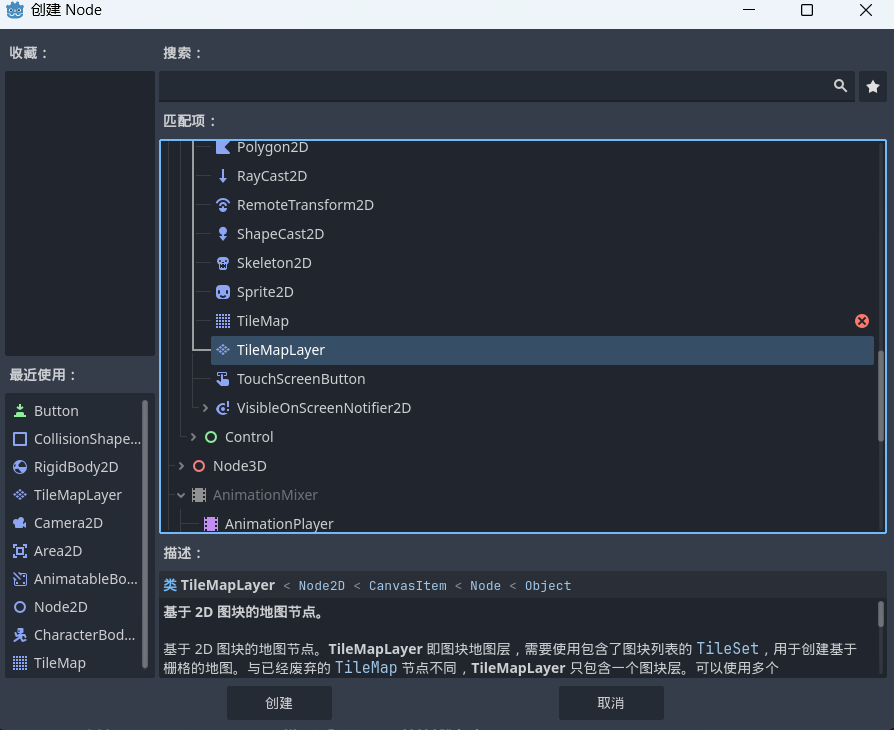
Task: Select the RayCast2D arrow icon
Action: click(x=223, y=176)
